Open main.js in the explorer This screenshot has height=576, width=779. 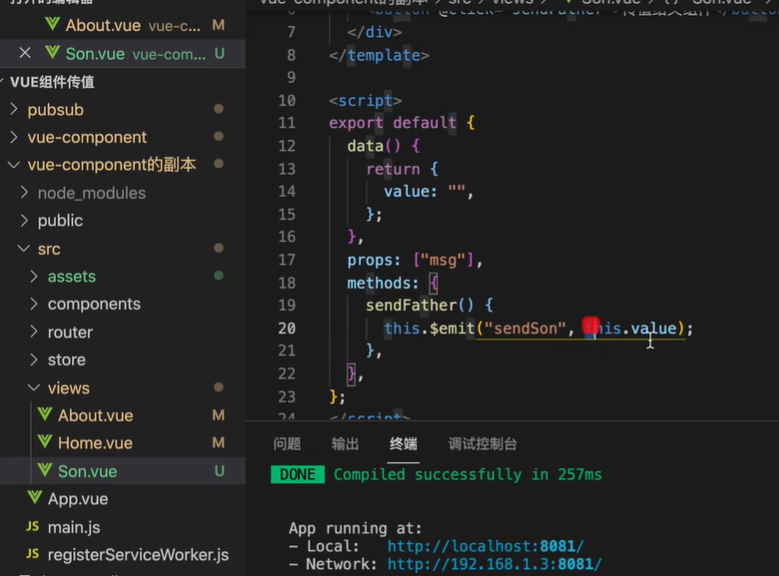coord(74,527)
